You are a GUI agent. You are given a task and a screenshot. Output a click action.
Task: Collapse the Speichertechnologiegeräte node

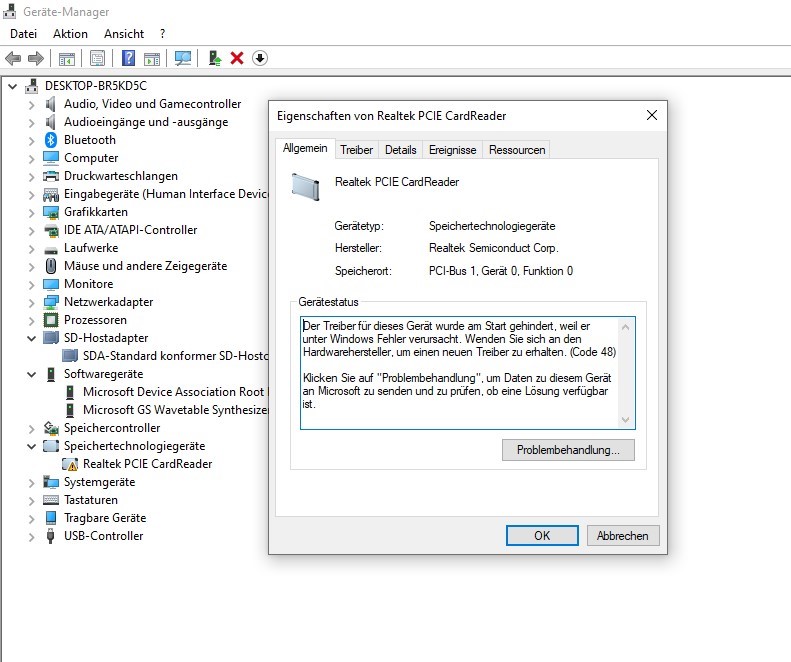[31, 446]
